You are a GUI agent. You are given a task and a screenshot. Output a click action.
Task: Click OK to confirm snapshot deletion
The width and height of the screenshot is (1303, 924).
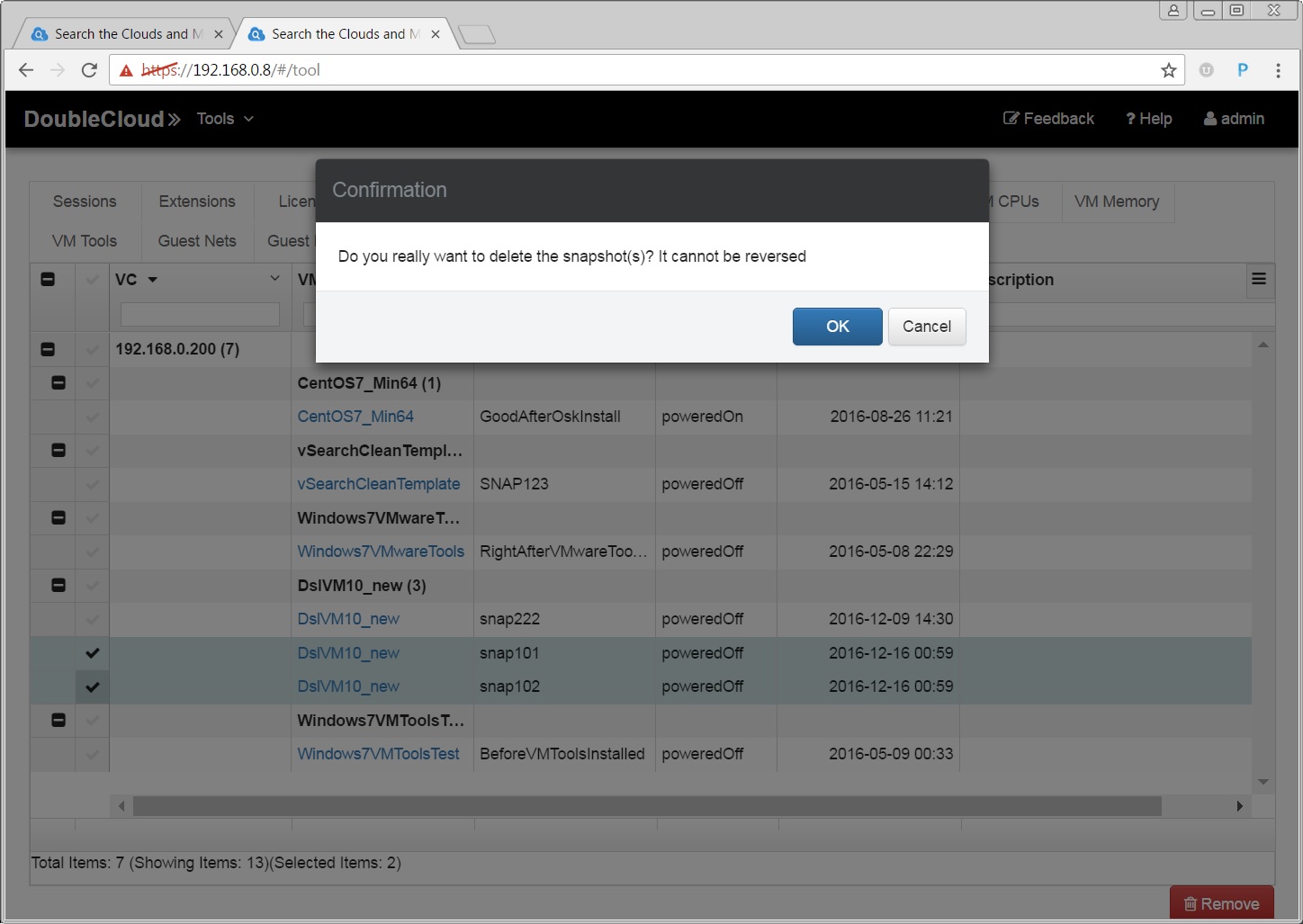pyautogui.click(x=837, y=327)
